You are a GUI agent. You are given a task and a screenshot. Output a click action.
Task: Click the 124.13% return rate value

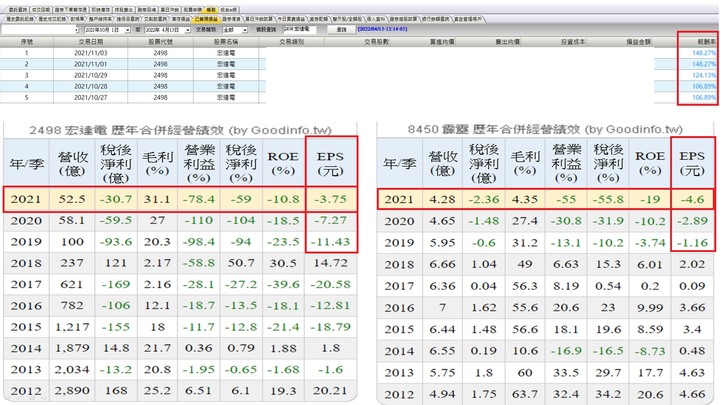704,75
